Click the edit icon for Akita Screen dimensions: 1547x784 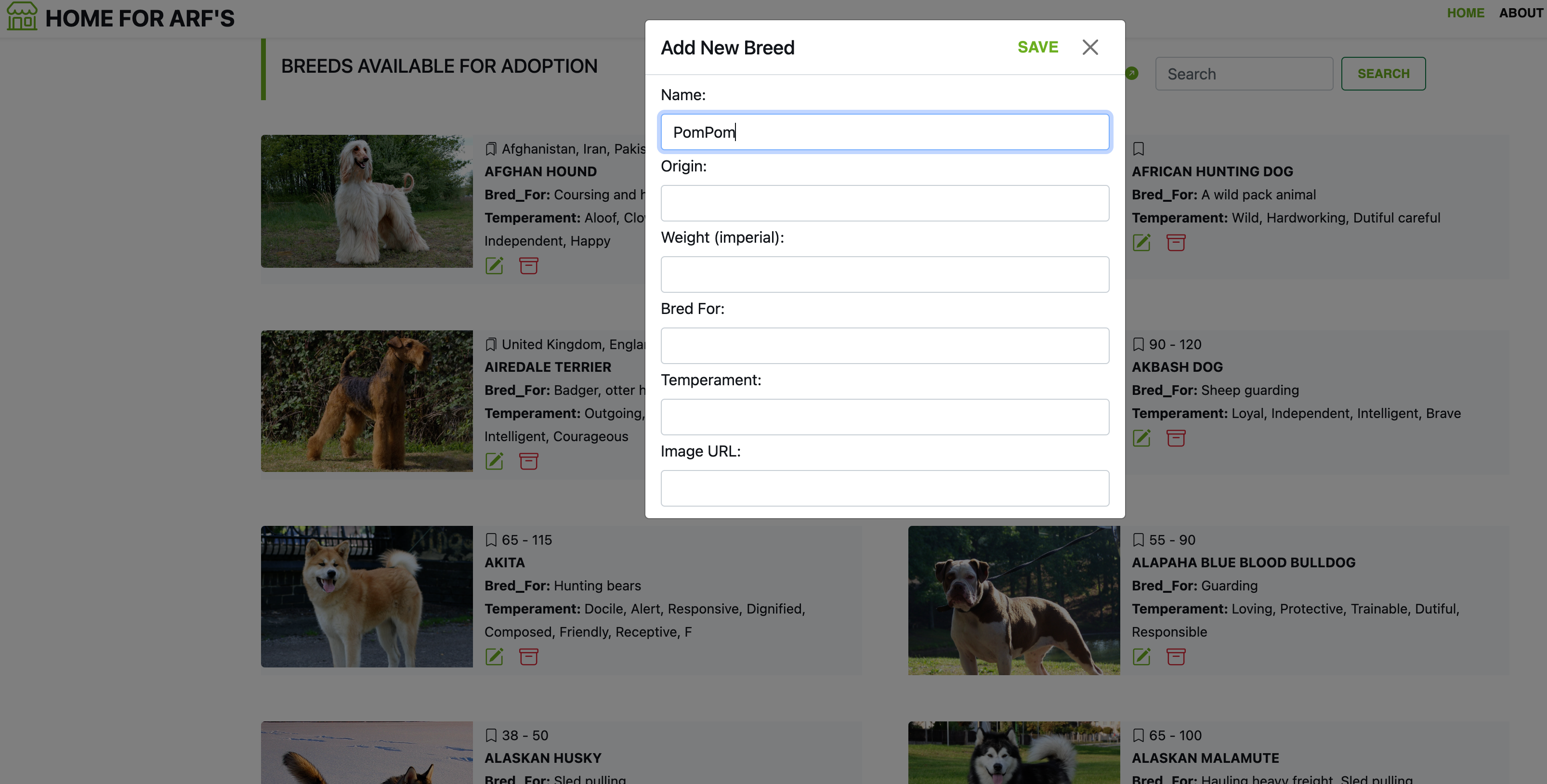pos(494,656)
